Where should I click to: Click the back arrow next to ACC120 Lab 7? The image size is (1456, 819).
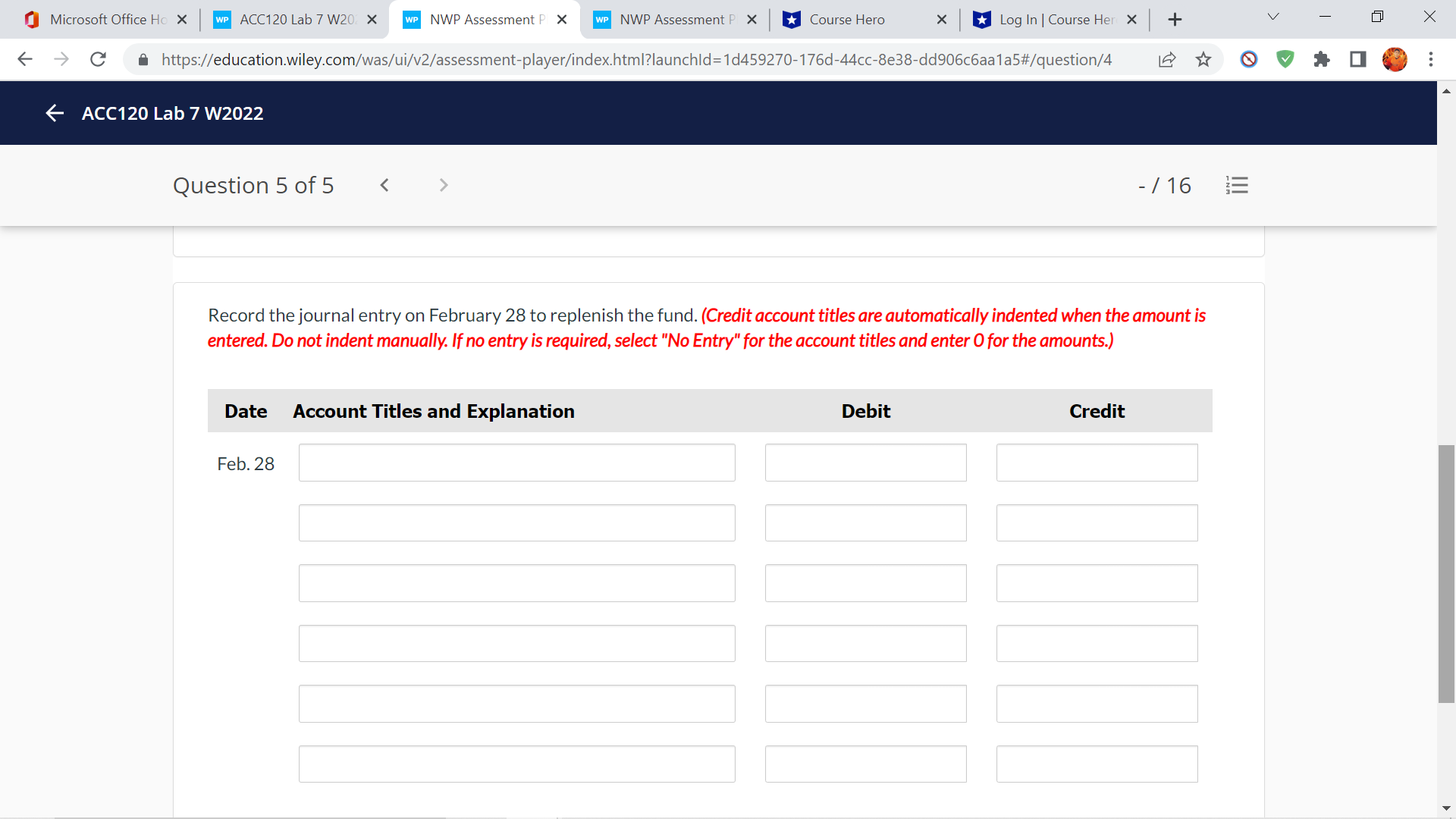55,112
